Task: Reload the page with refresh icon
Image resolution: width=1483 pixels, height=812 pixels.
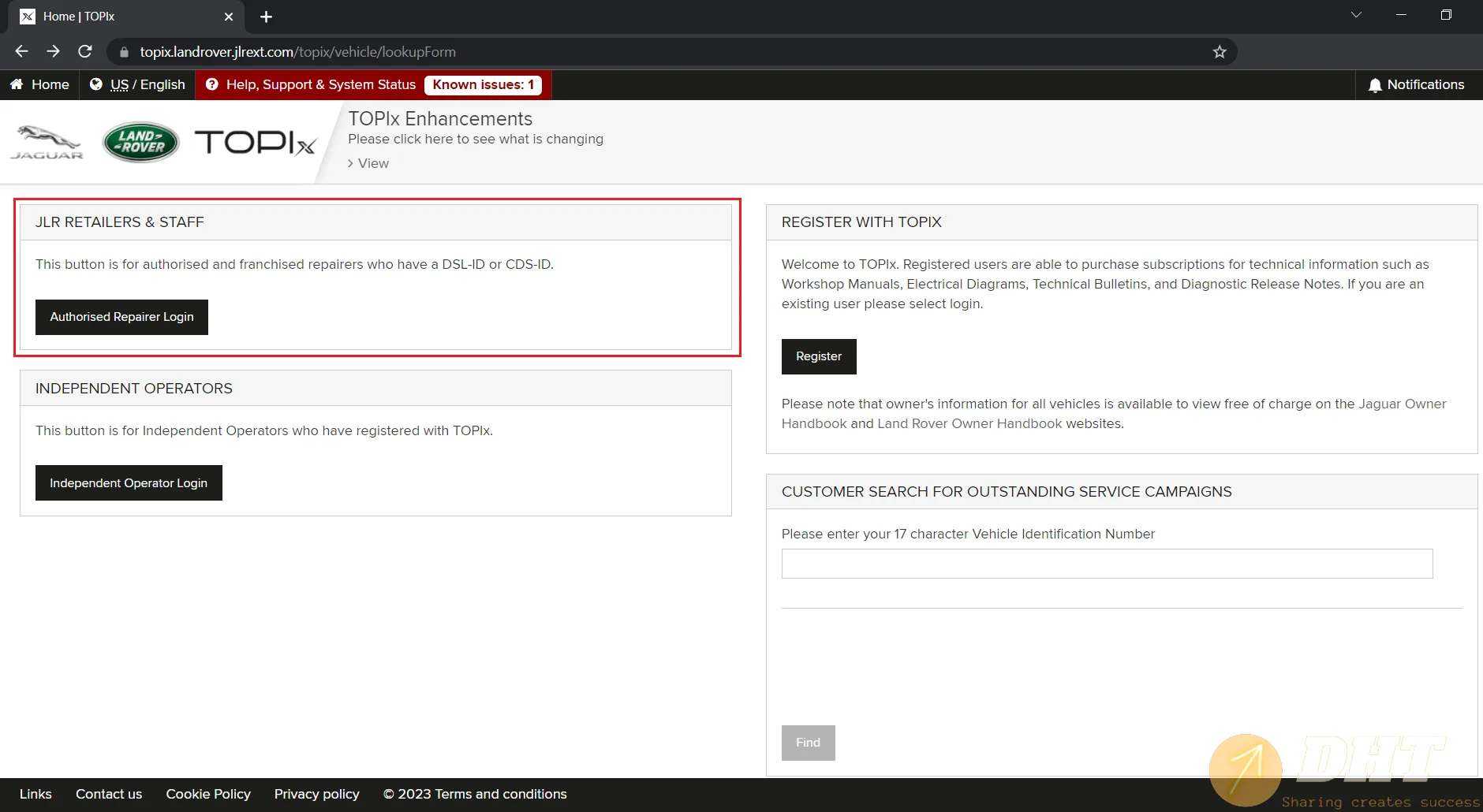Action: (x=85, y=51)
